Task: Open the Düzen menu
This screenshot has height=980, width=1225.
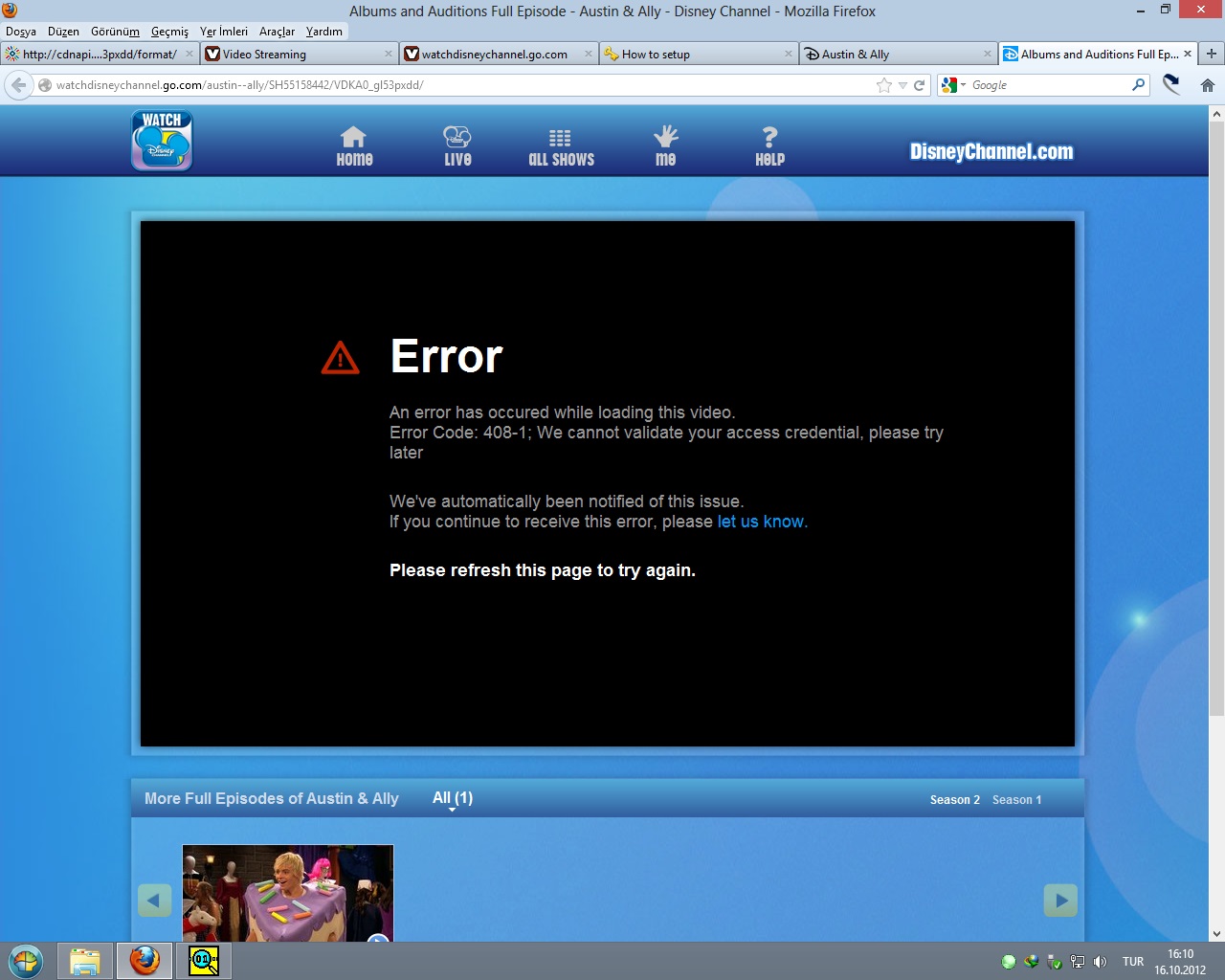Action: tap(63, 32)
